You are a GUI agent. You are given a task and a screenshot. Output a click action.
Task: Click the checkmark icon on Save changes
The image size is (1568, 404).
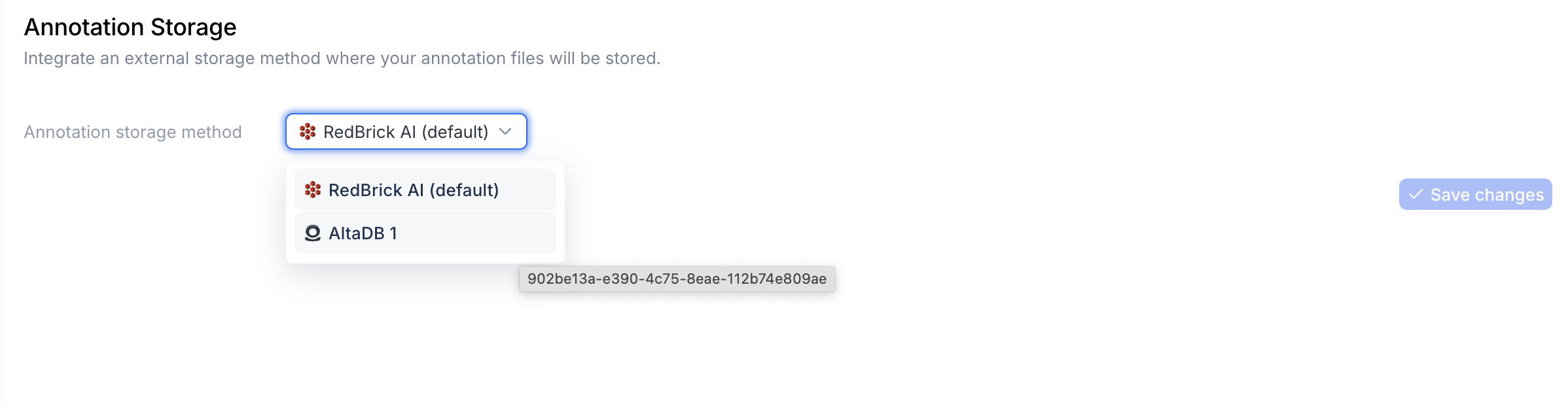click(1416, 194)
